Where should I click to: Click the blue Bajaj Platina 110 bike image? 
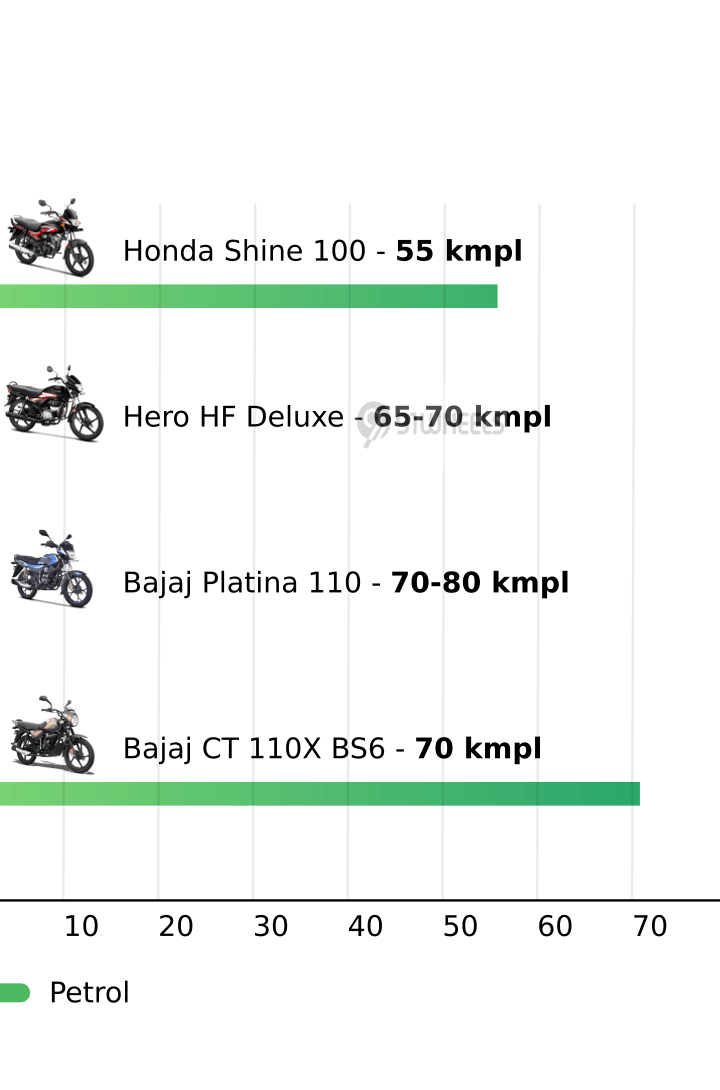pos(51,569)
